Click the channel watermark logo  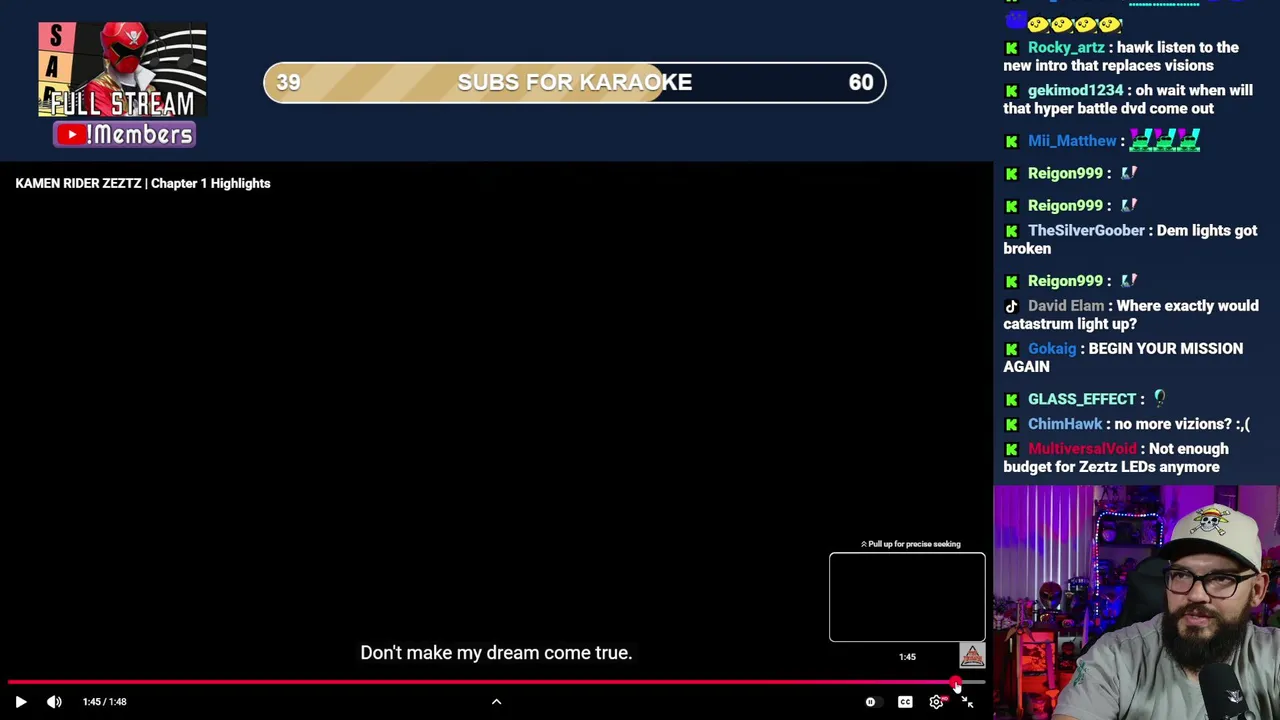point(972,656)
